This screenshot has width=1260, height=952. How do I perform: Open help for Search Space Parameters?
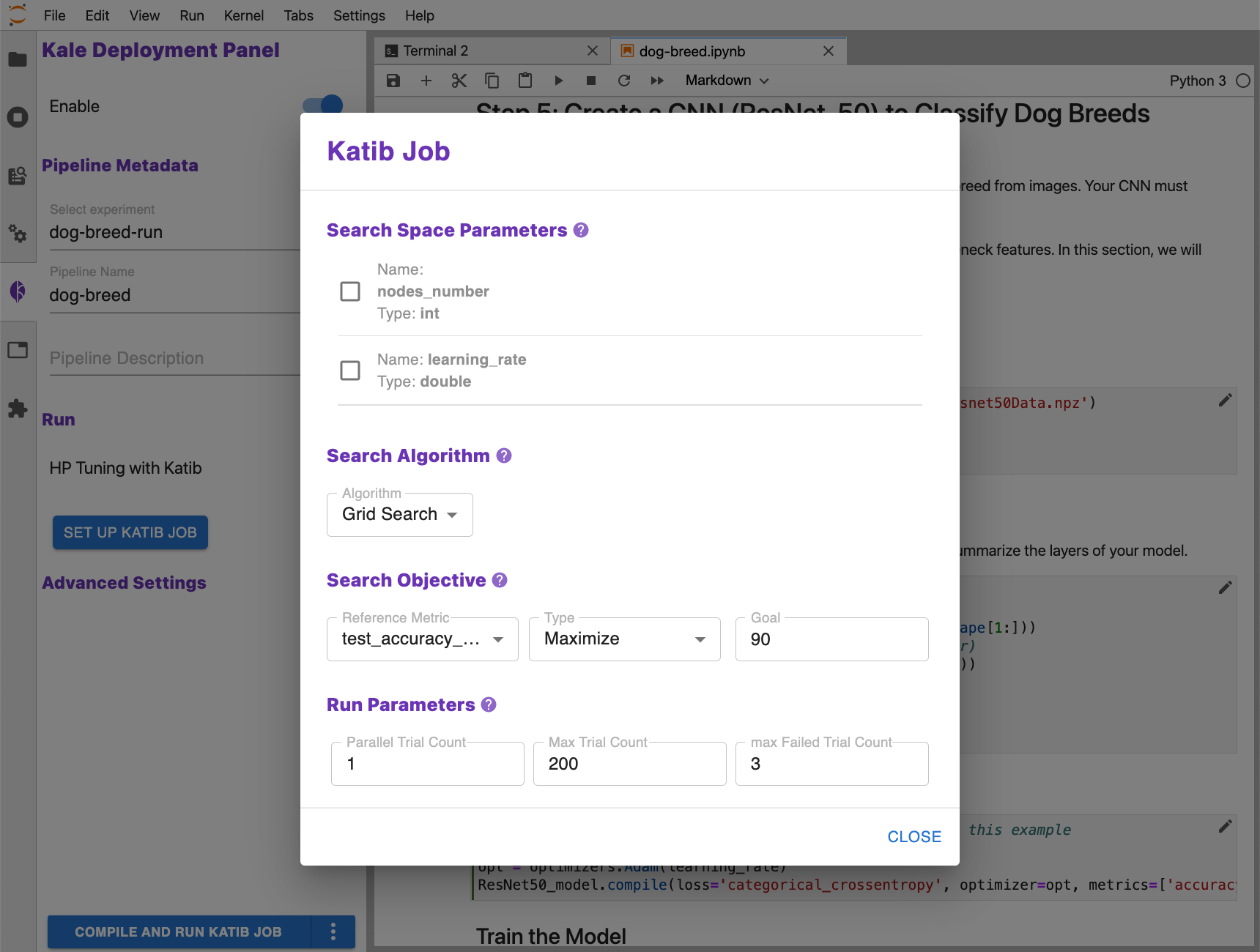click(581, 230)
